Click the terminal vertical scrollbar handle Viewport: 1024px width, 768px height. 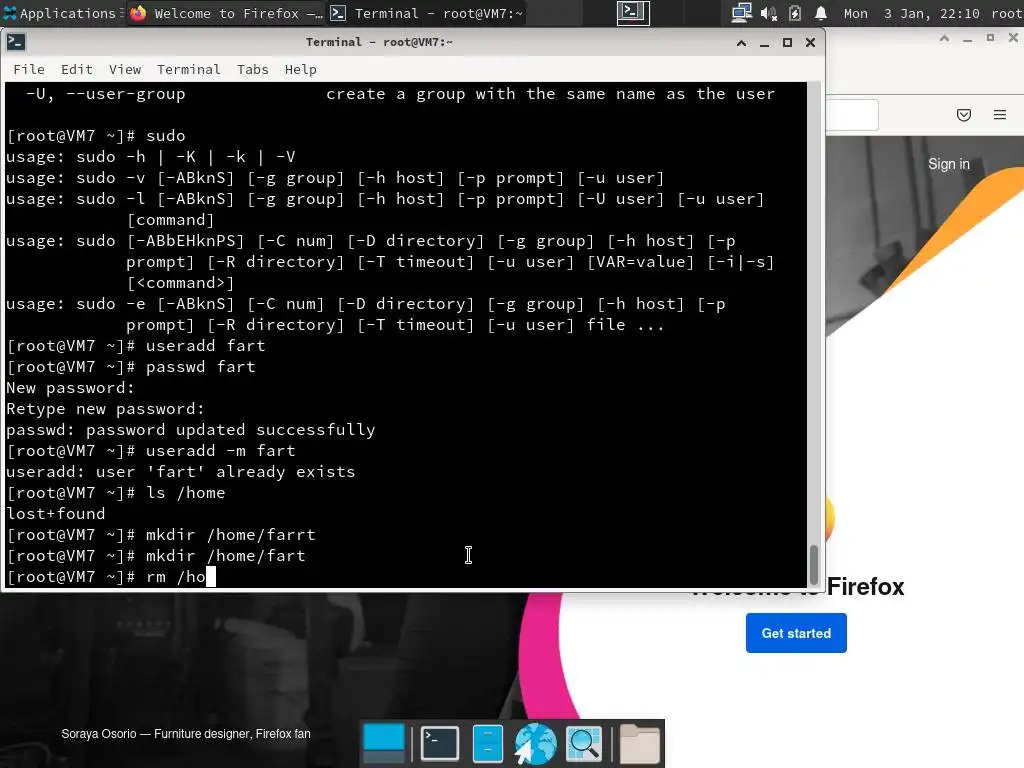tap(814, 564)
